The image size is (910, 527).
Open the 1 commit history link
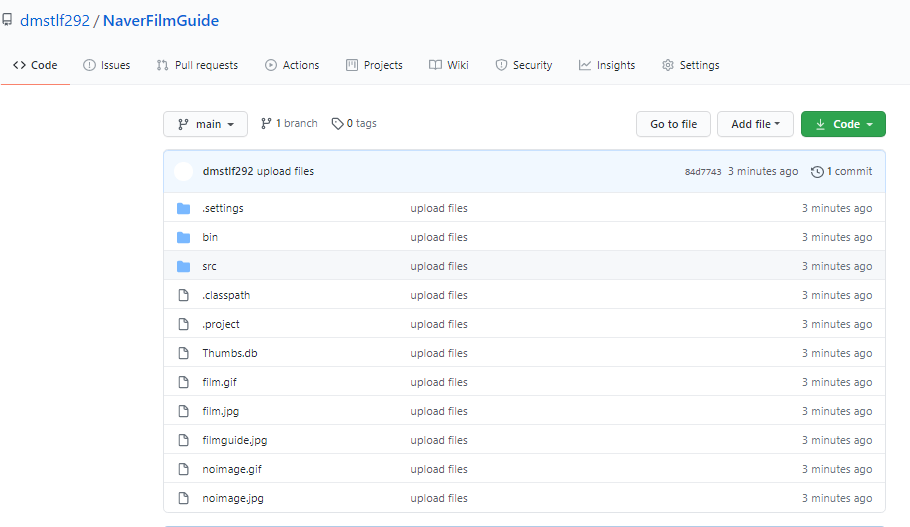(x=842, y=171)
